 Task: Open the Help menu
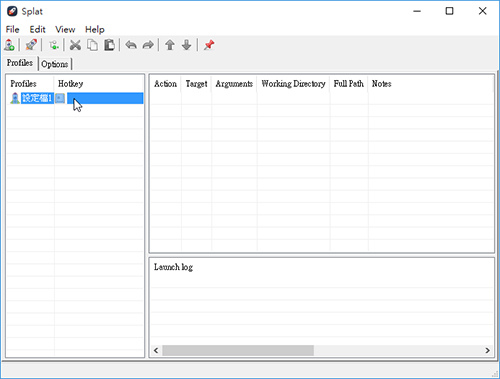point(95,29)
